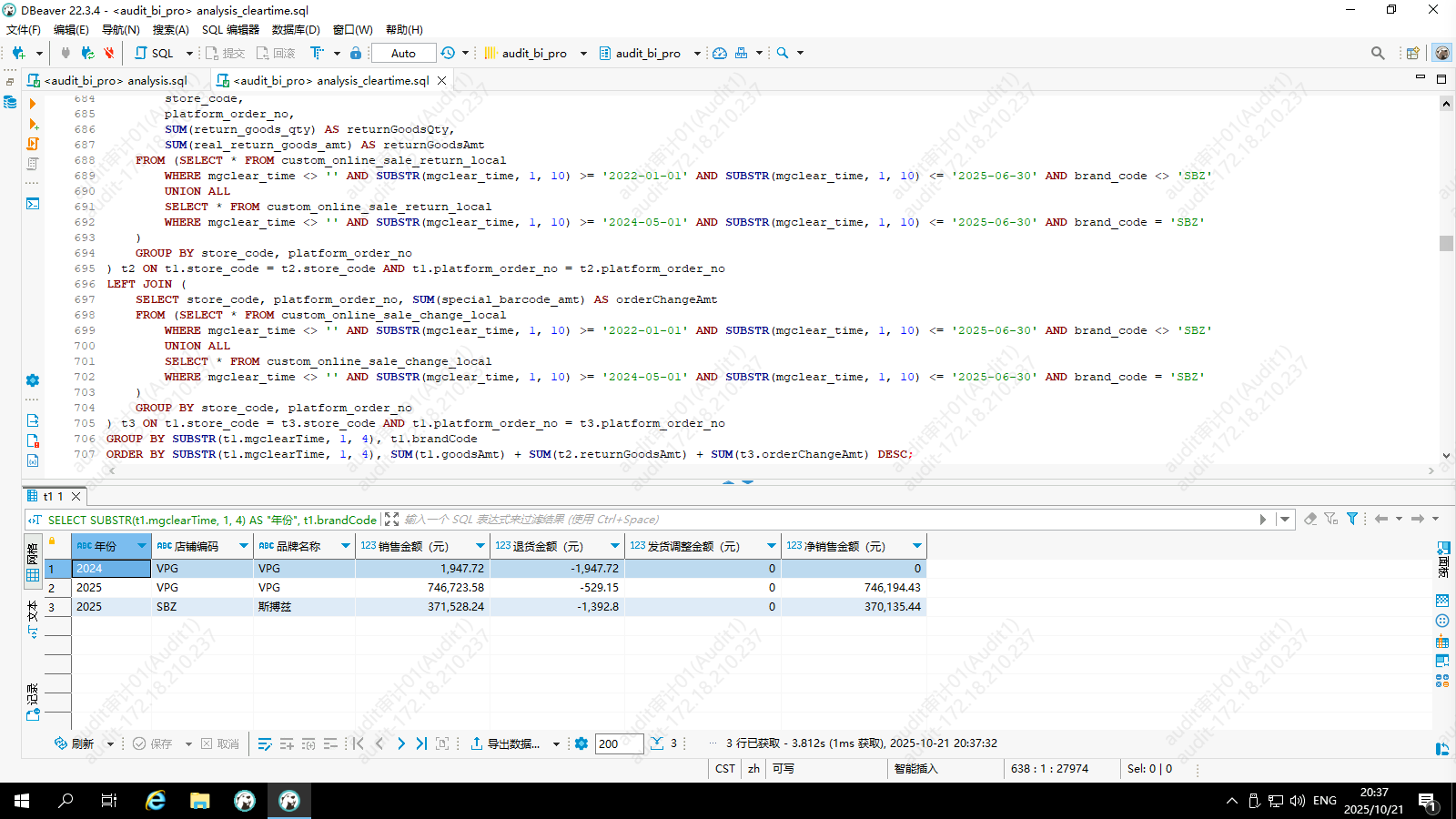Image resolution: width=1456 pixels, height=819 pixels.
Task: Click the 导出数据 export button
Action: click(x=506, y=743)
